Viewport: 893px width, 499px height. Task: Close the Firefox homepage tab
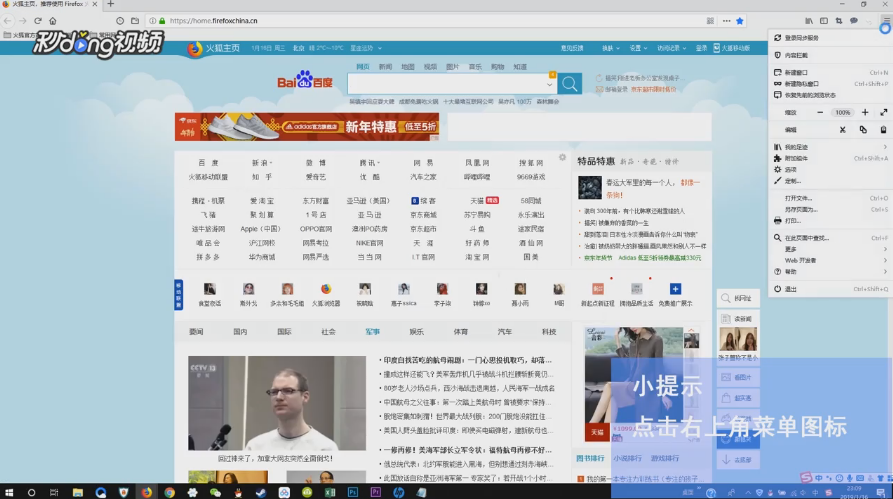pos(95,4)
